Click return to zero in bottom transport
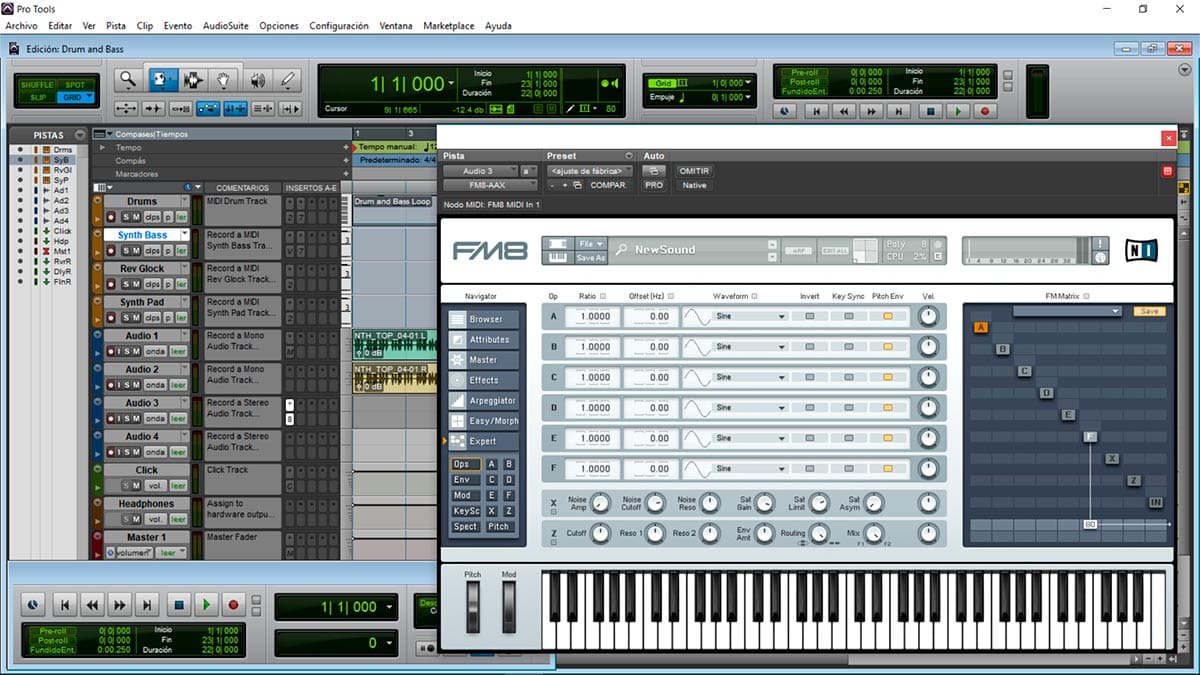1200x675 pixels. tap(64, 605)
